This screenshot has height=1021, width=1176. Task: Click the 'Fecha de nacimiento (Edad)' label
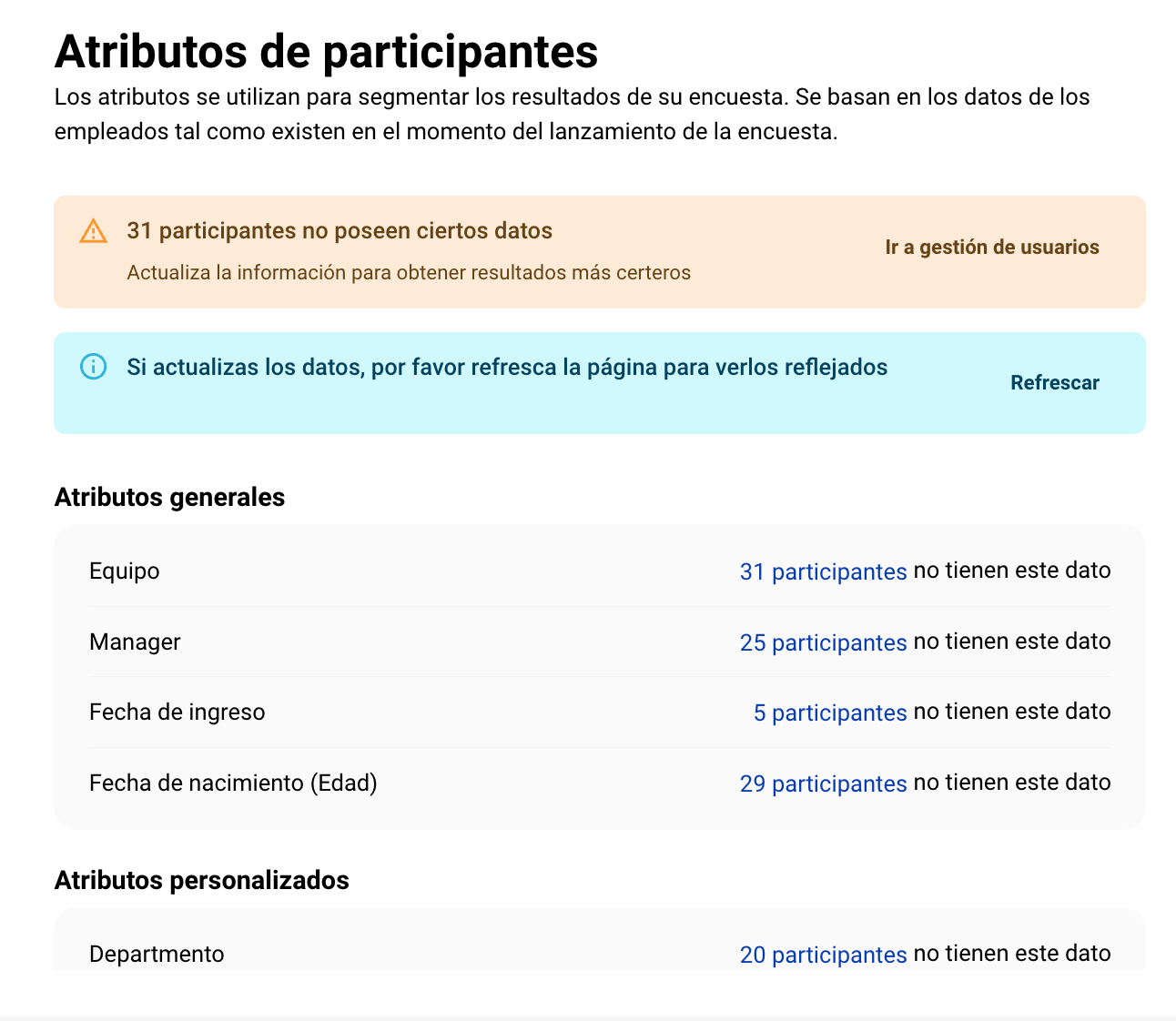click(233, 783)
